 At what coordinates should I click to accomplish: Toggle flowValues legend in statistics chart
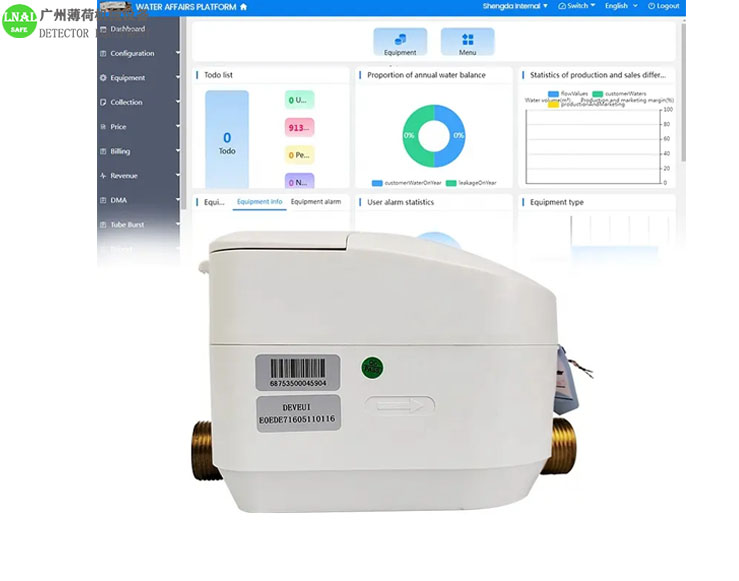pyautogui.click(x=568, y=93)
